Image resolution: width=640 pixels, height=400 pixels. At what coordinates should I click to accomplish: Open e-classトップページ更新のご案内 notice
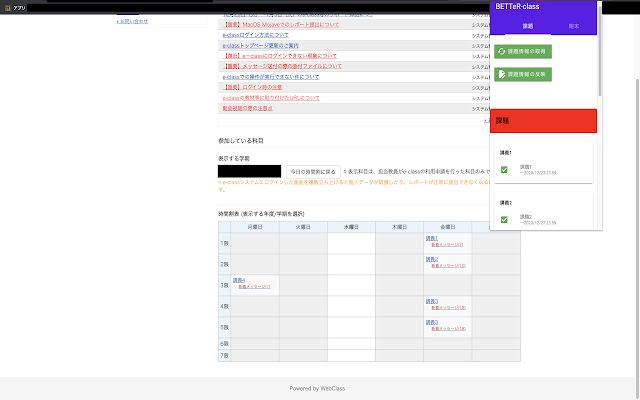click(260, 46)
